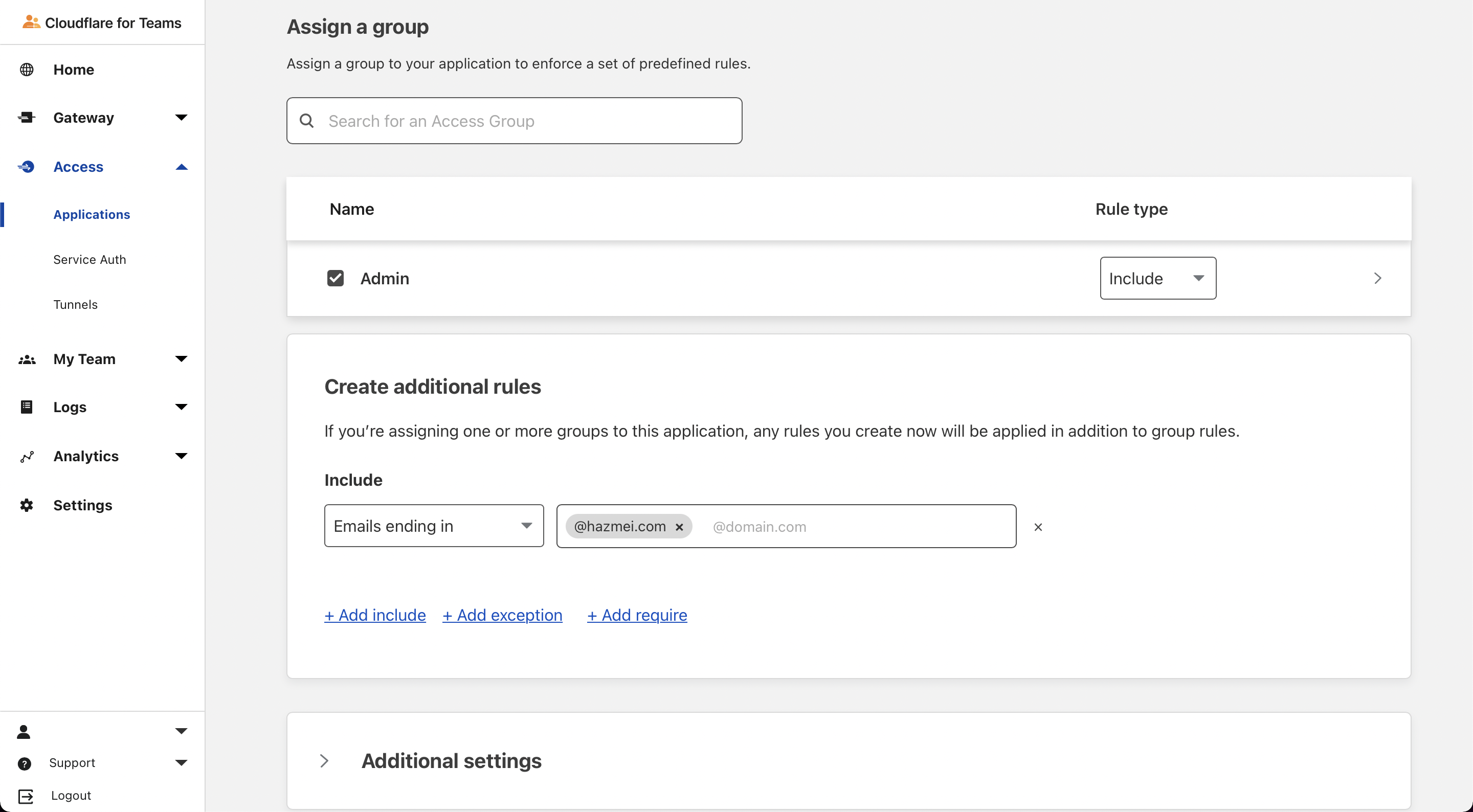1473x812 pixels.
Task: Focus the Search for an Access Group field
Action: point(515,121)
